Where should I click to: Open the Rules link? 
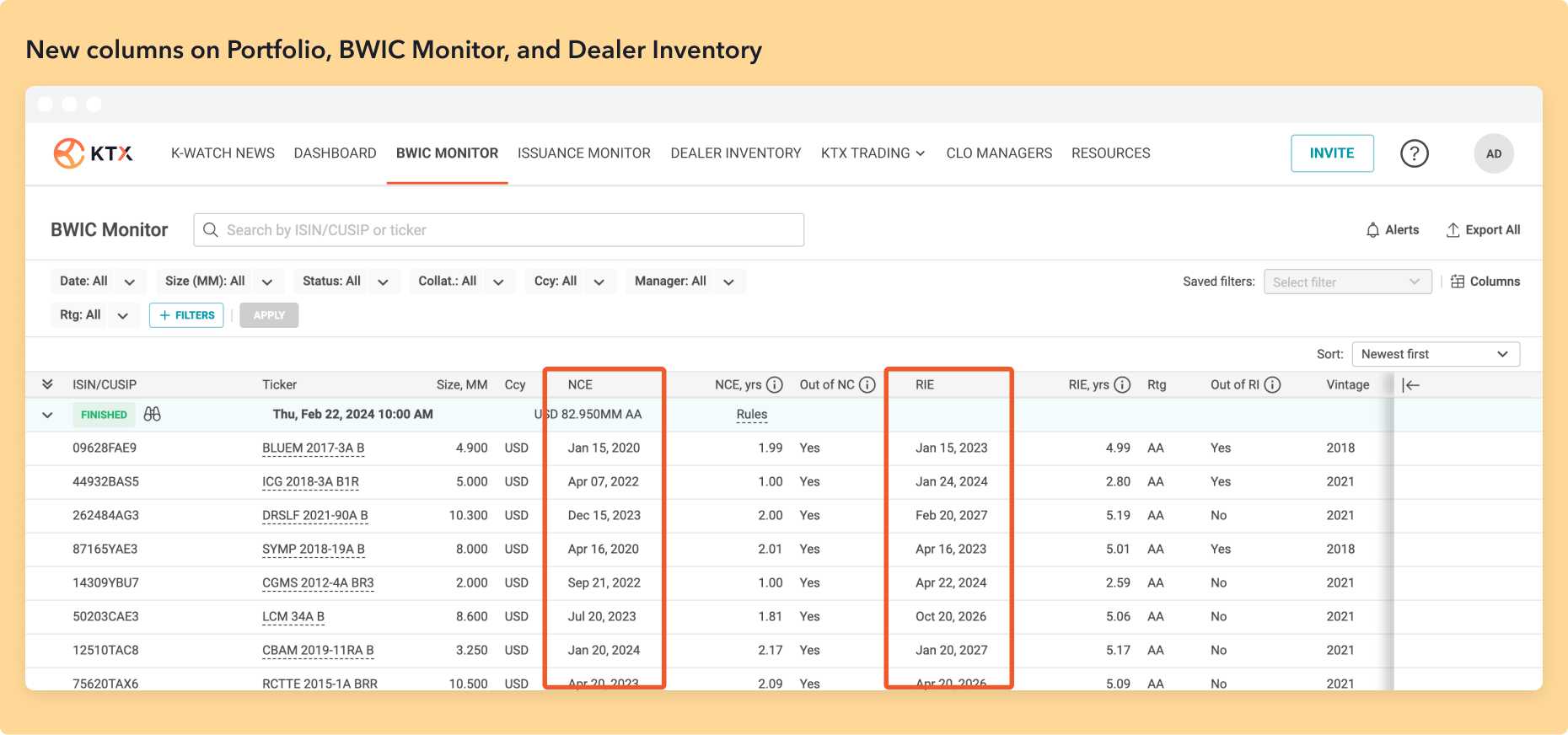pyautogui.click(x=752, y=415)
